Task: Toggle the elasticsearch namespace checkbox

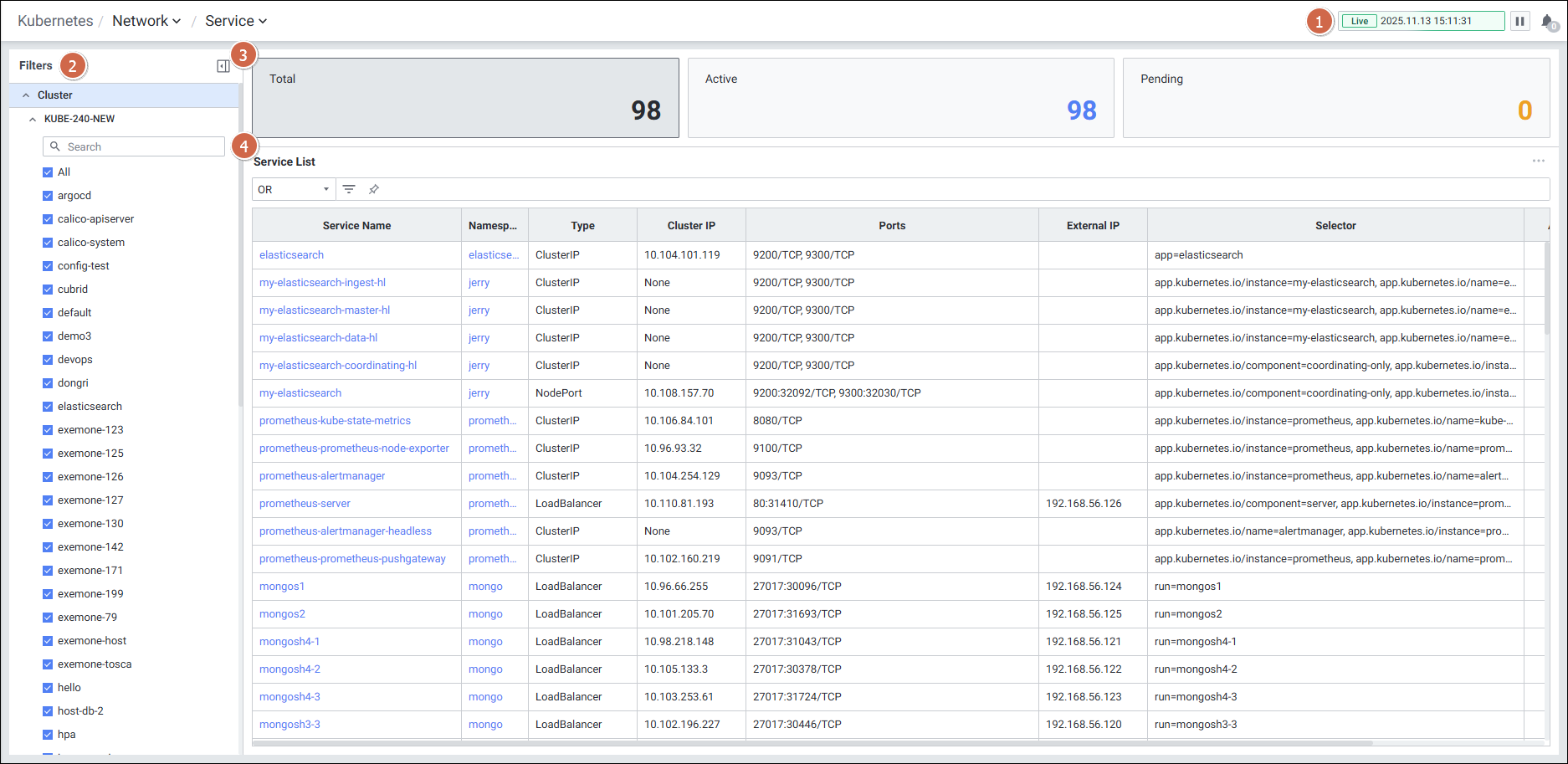Action: tap(48, 407)
